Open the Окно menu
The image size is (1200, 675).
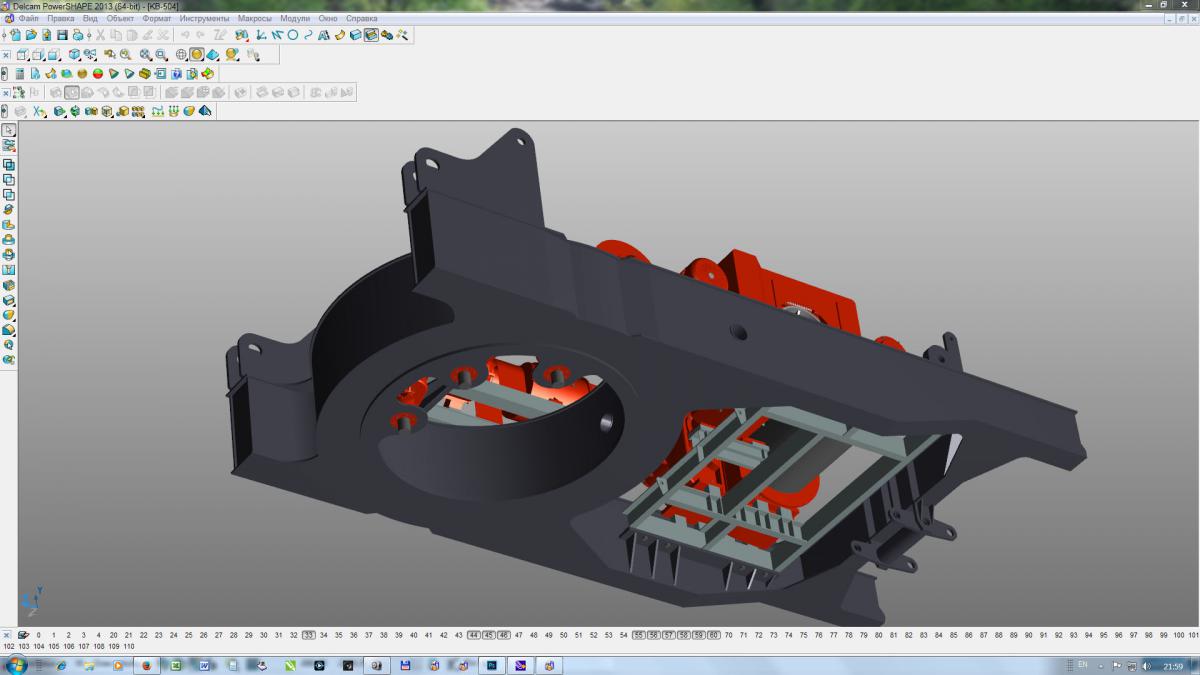[x=328, y=19]
